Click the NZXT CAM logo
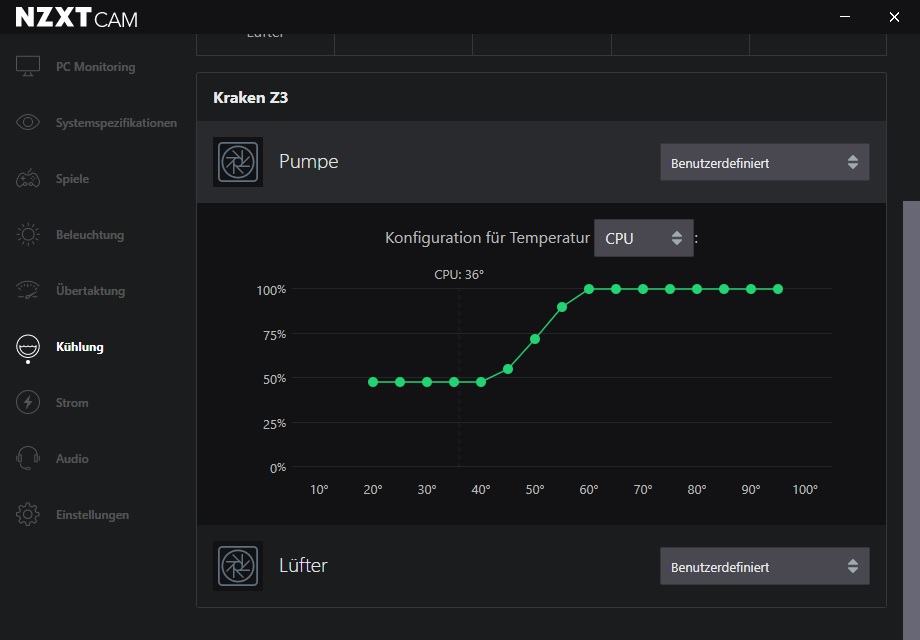 (76, 18)
